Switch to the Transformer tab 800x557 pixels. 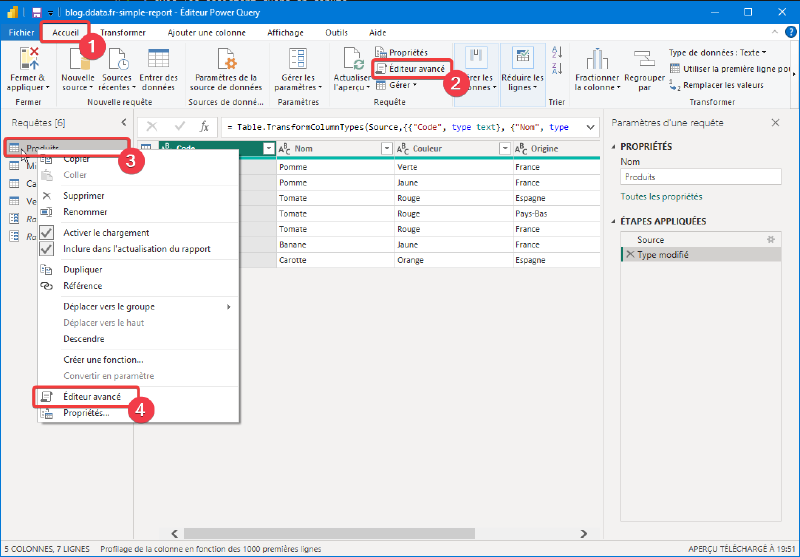pyautogui.click(x=123, y=33)
